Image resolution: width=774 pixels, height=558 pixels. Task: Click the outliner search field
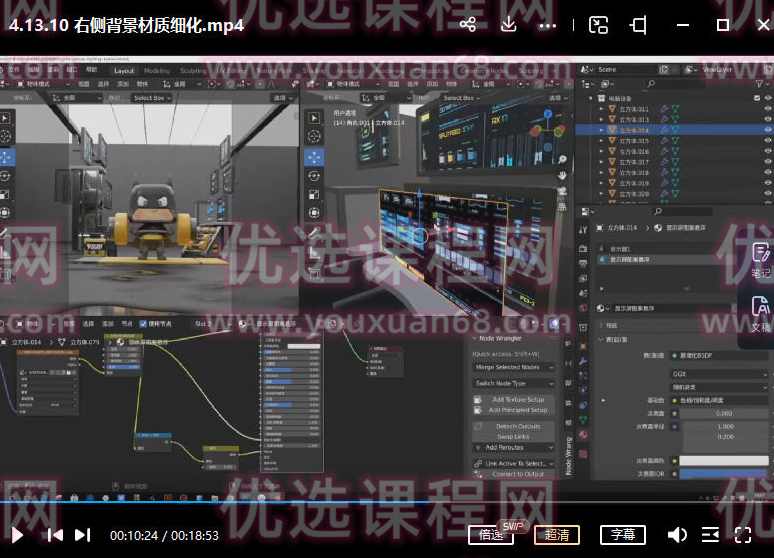click(x=675, y=84)
